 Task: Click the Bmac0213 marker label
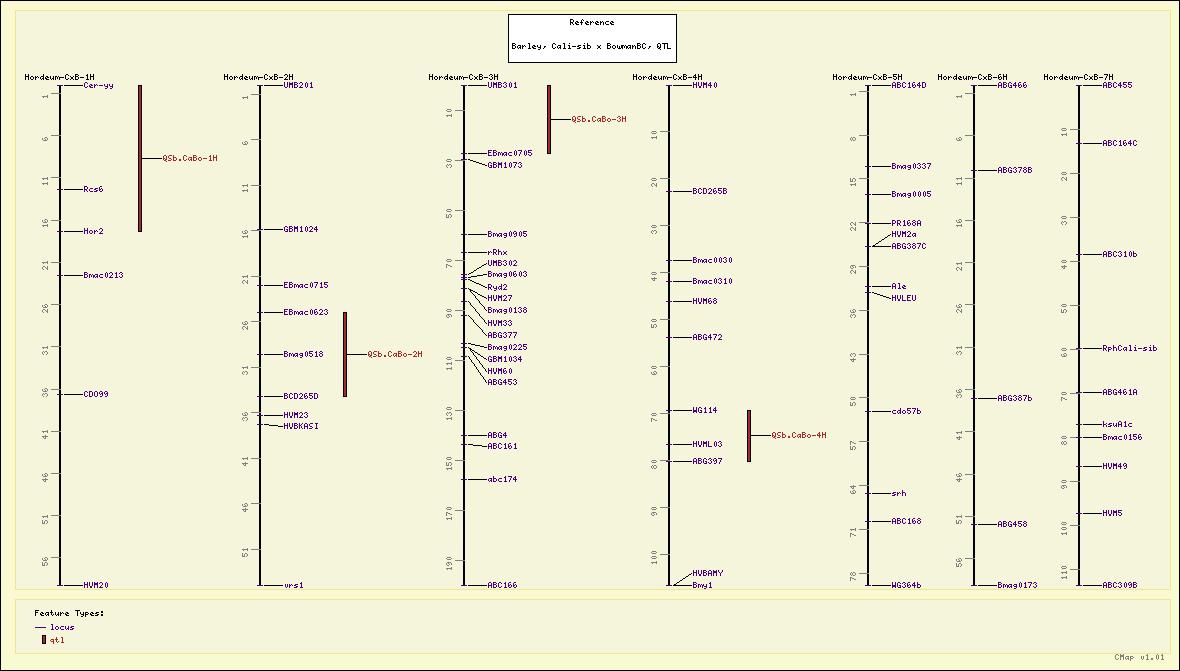tap(103, 275)
